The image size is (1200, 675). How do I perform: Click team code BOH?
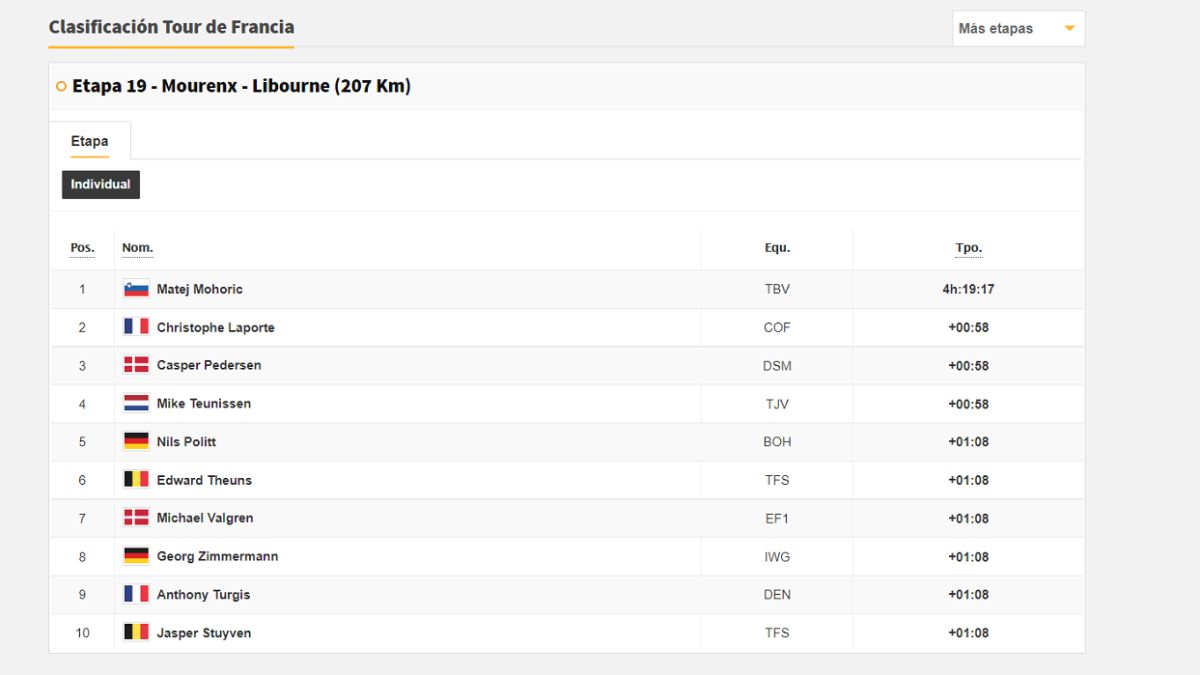click(x=777, y=442)
